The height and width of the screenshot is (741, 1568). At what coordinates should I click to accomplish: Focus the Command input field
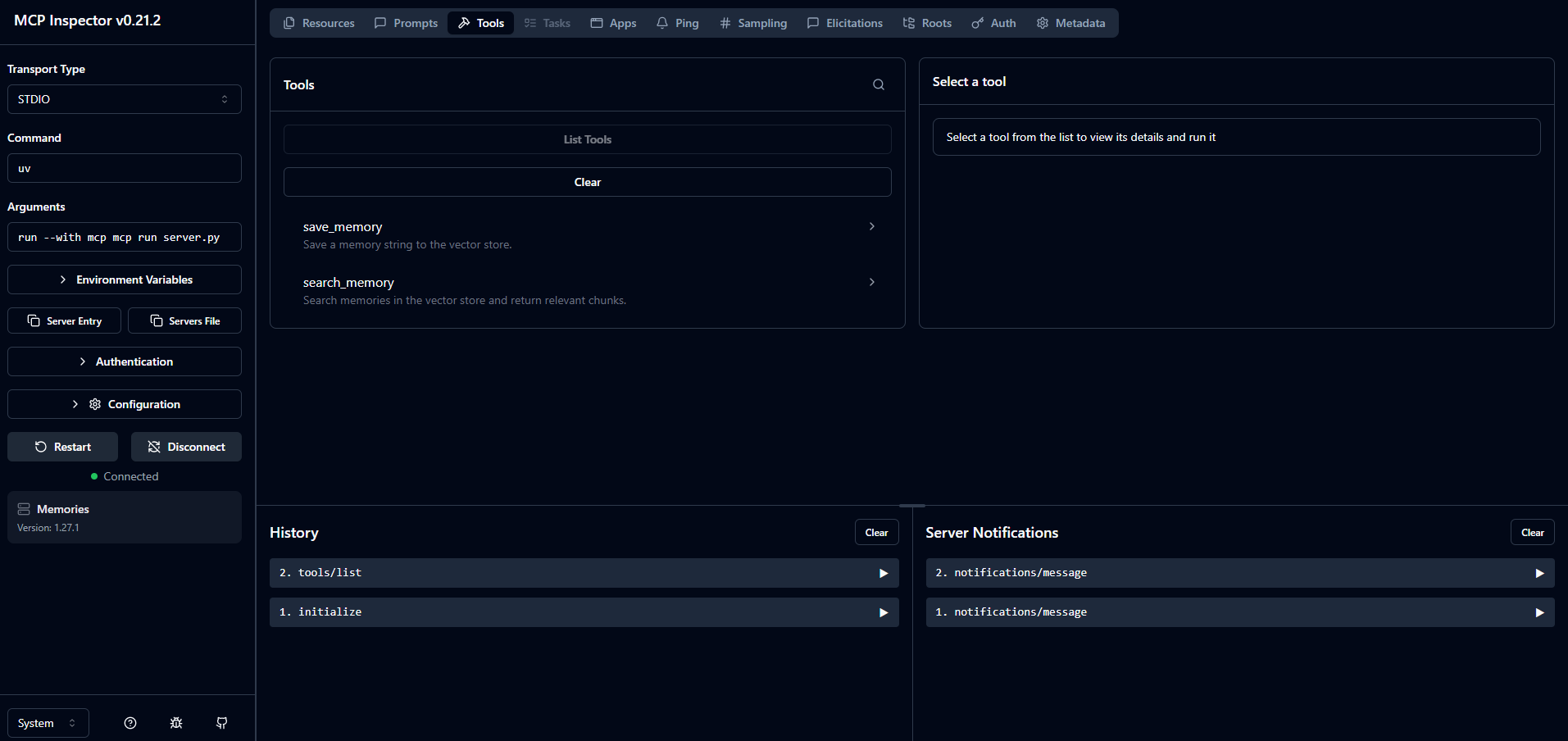pyautogui.click(x=125, y=168)
